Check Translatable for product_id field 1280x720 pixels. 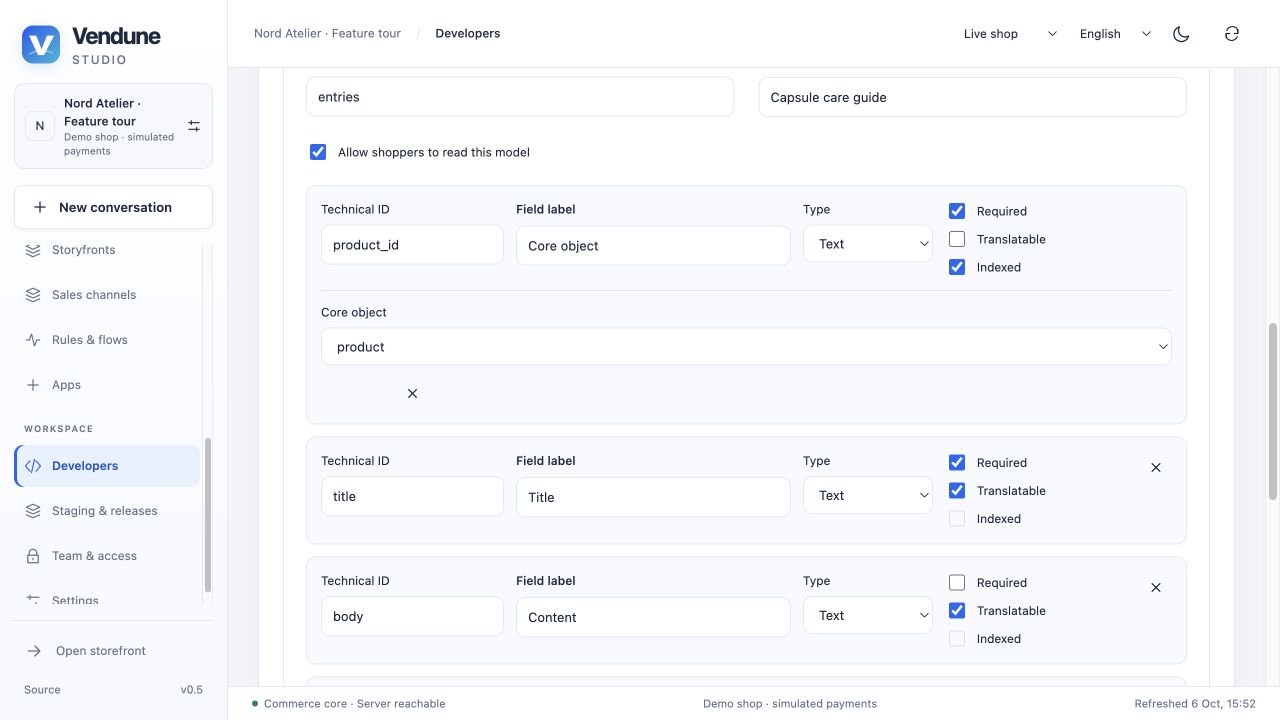(957, 239)
